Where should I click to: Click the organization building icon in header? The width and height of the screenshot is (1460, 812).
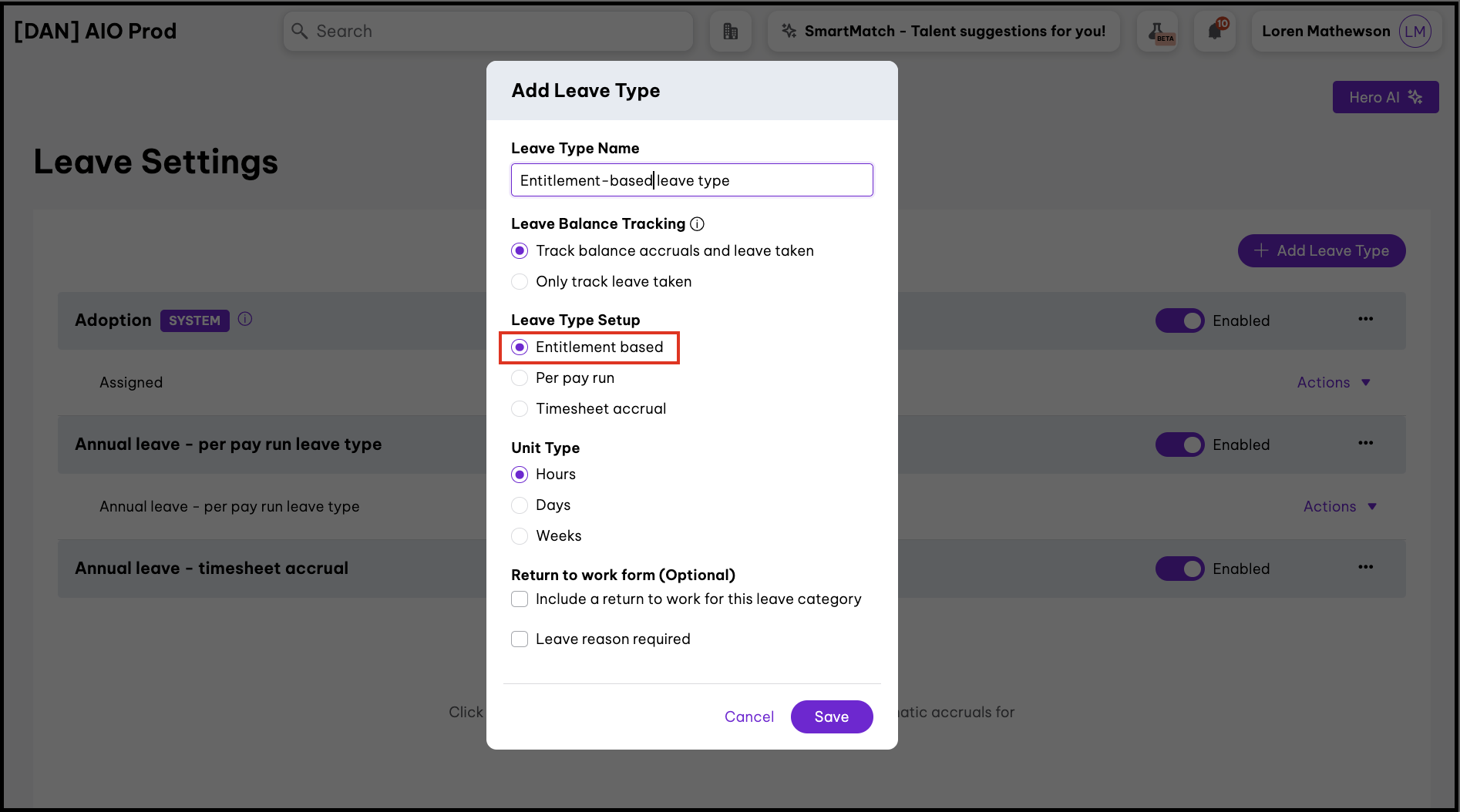pyautogui.click(x=730, y=32)
